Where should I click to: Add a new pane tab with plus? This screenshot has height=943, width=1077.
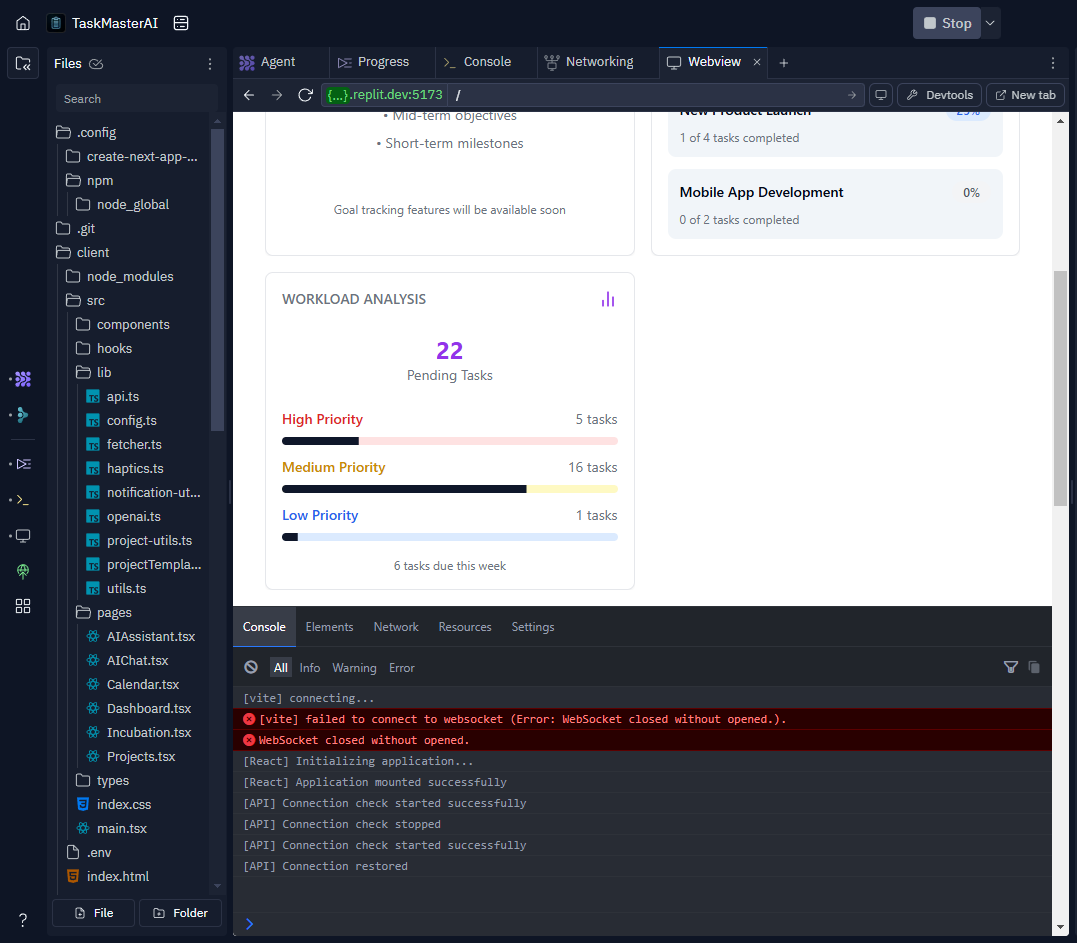tap(784, 63)
